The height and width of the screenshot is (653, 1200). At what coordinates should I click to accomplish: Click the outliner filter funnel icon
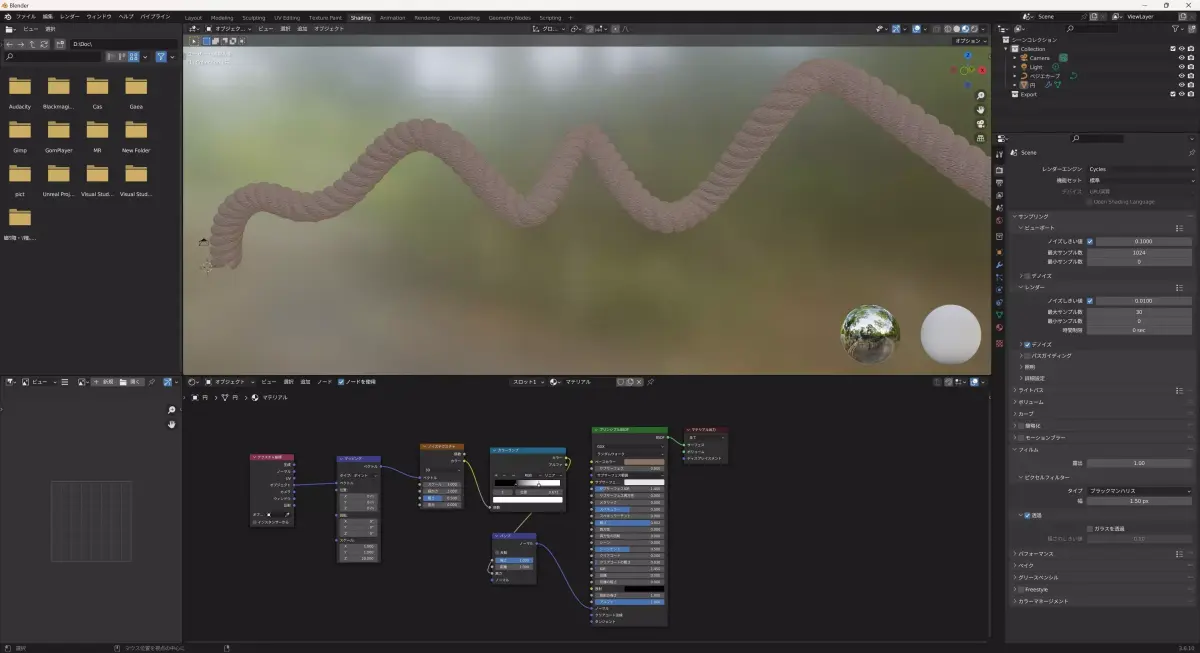tap(1175, 29)
